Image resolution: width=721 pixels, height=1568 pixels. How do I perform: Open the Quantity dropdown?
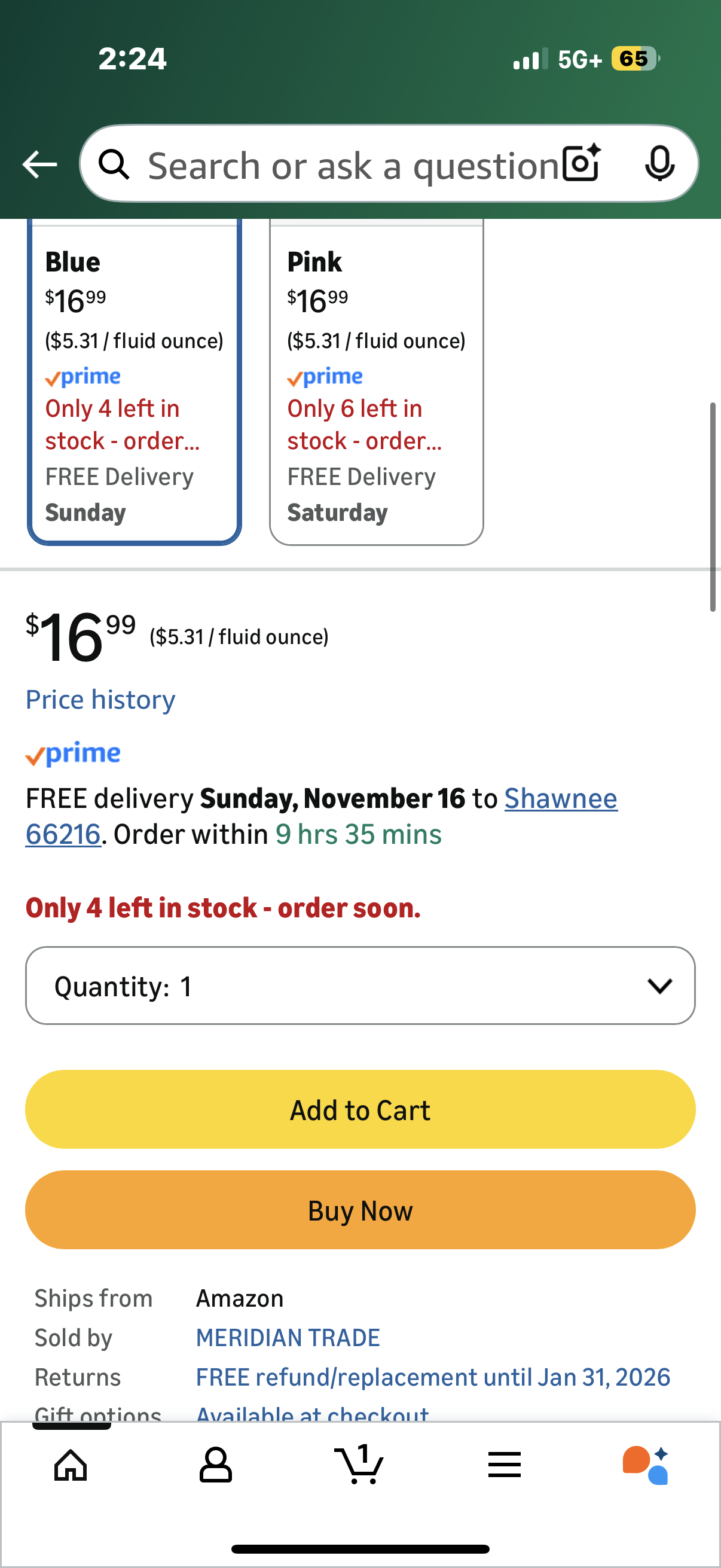click(x=359, y=986)
